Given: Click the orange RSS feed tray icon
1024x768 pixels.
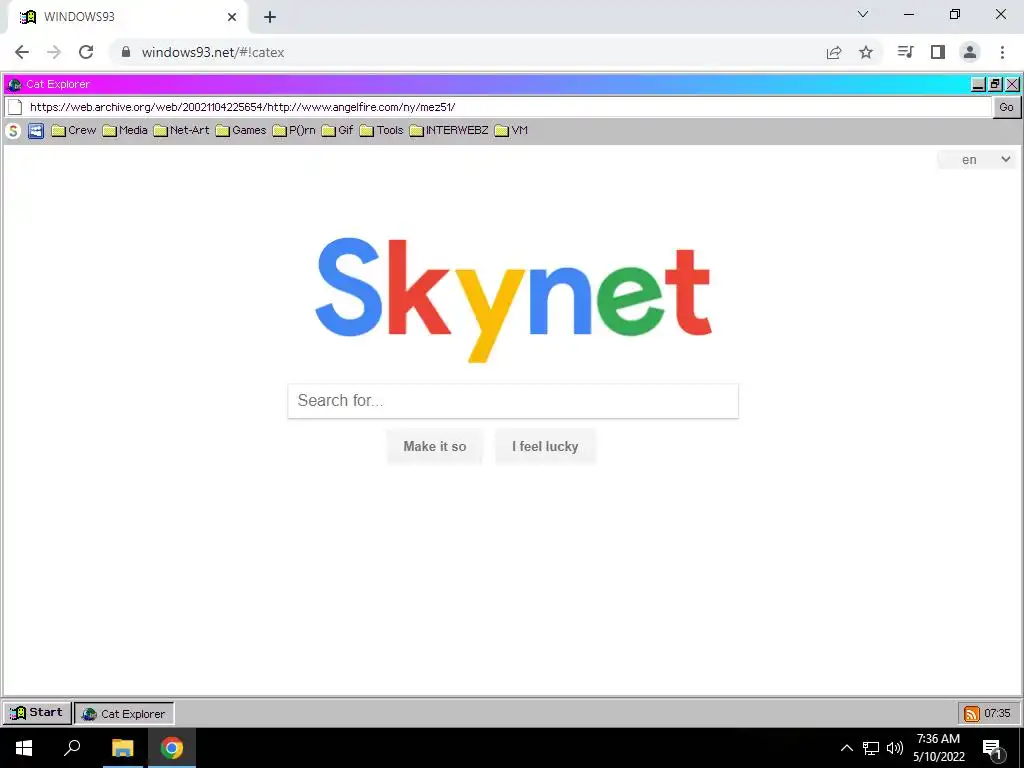Looking at the screenshot, I should coord(971,714).
